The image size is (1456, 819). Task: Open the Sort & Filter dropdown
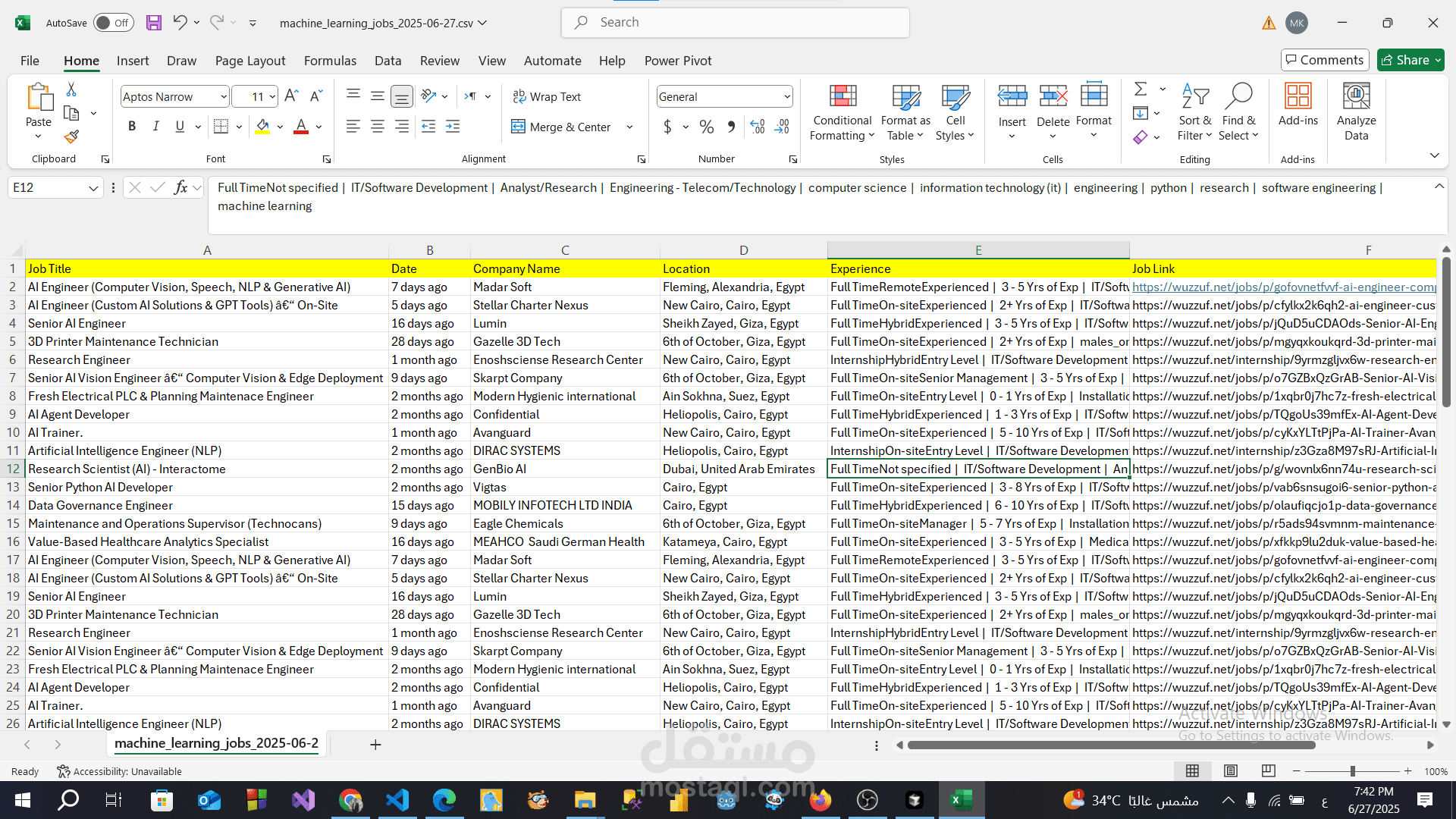click(x=1195, y=112)
